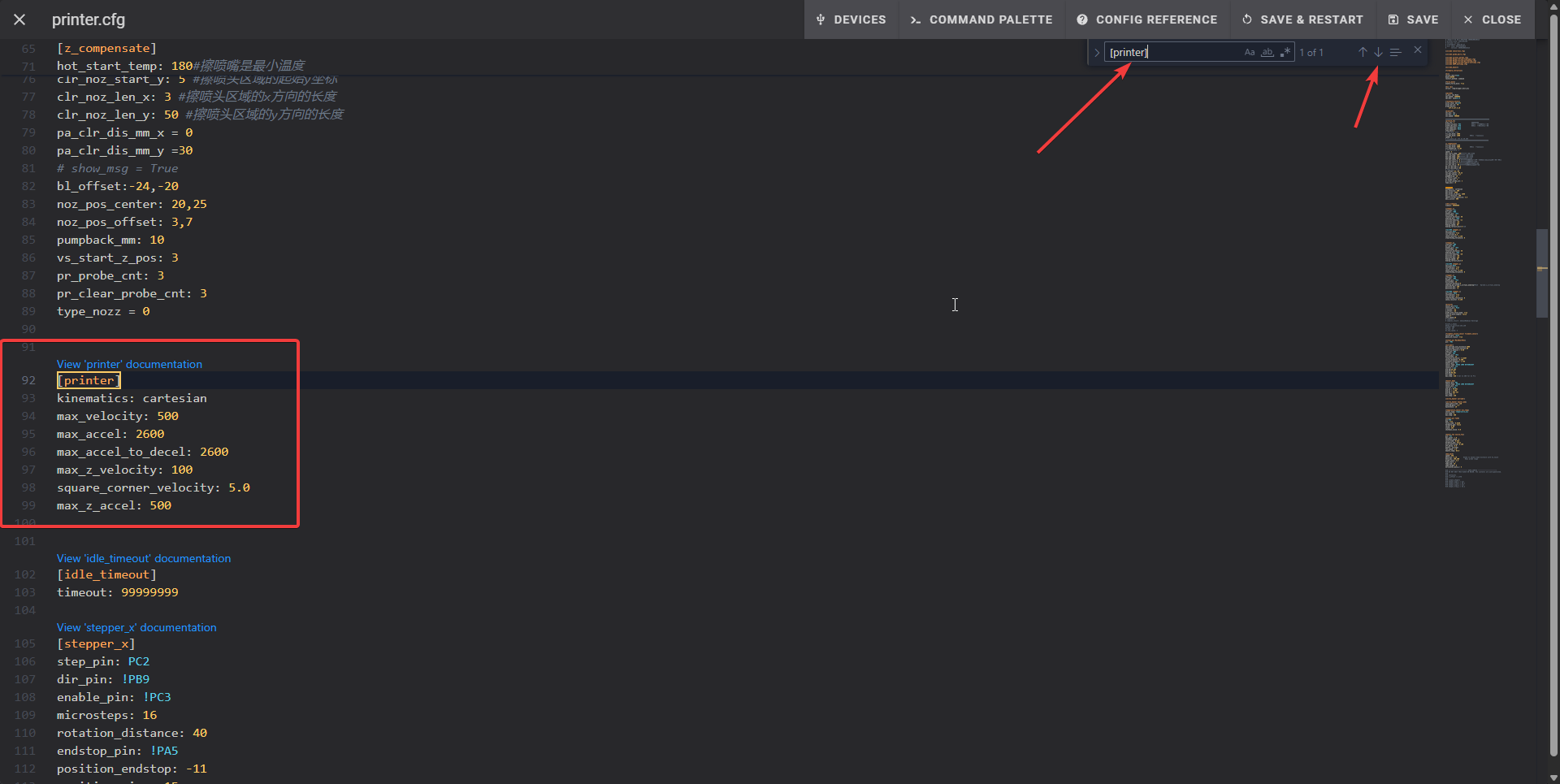Toggle Find in Selection
This screenshot has height=784, width=1560.
click(1395, 52)
